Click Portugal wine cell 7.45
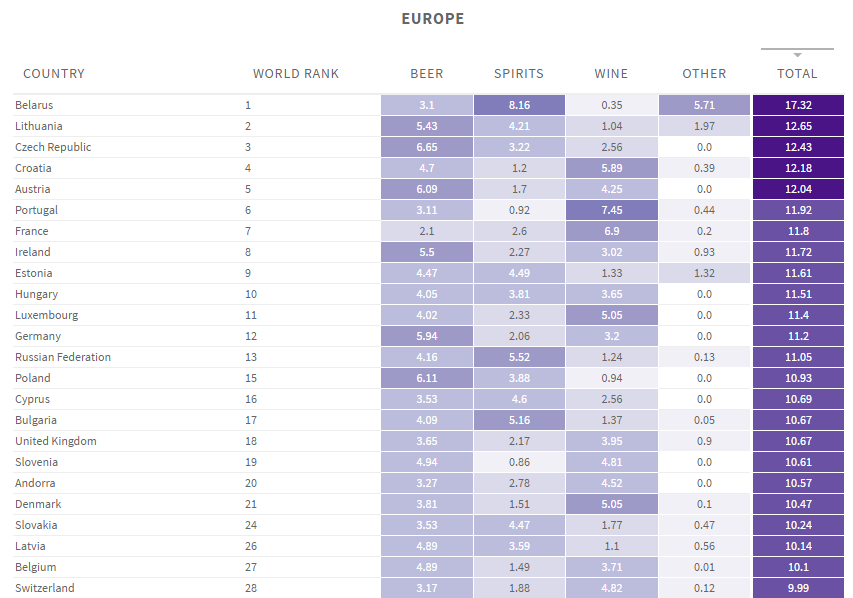 point(612,210)
